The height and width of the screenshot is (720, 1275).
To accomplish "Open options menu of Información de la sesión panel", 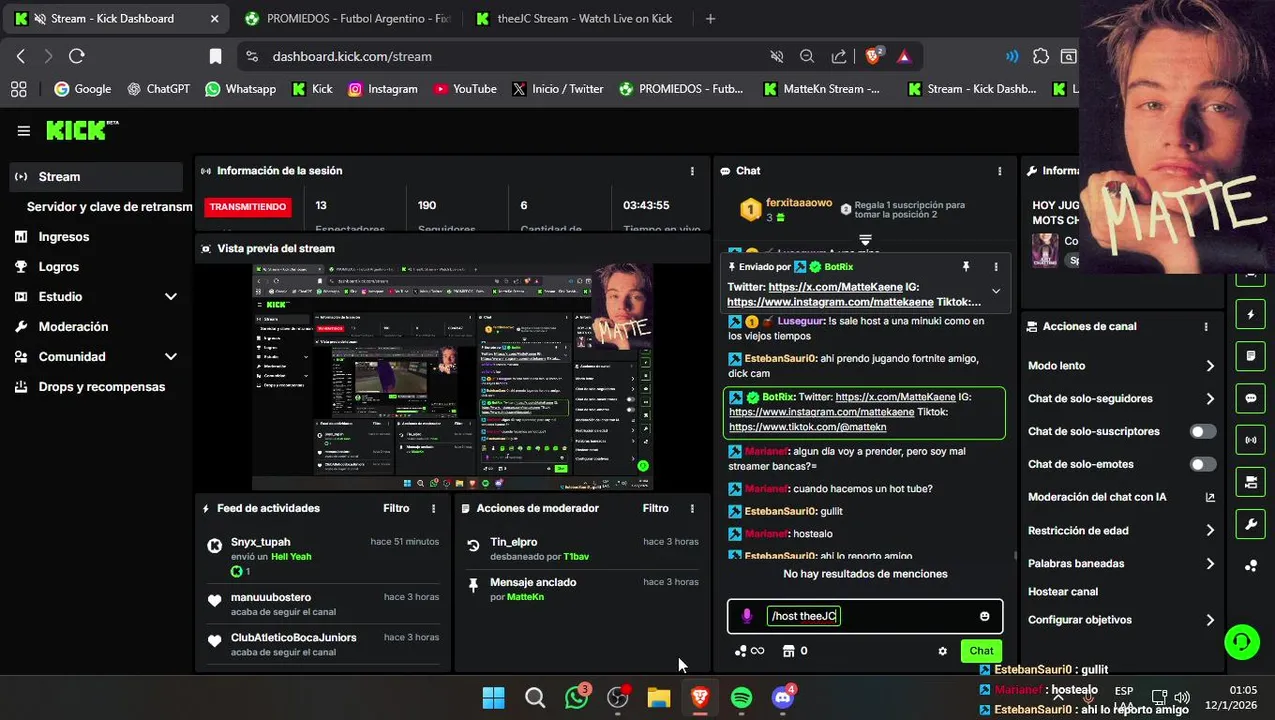I will coord(692,171).
